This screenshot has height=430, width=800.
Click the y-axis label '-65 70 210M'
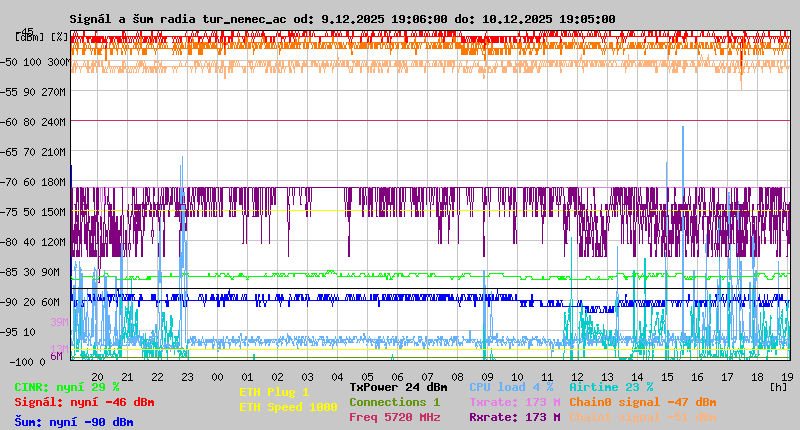[x=33, y=152]
